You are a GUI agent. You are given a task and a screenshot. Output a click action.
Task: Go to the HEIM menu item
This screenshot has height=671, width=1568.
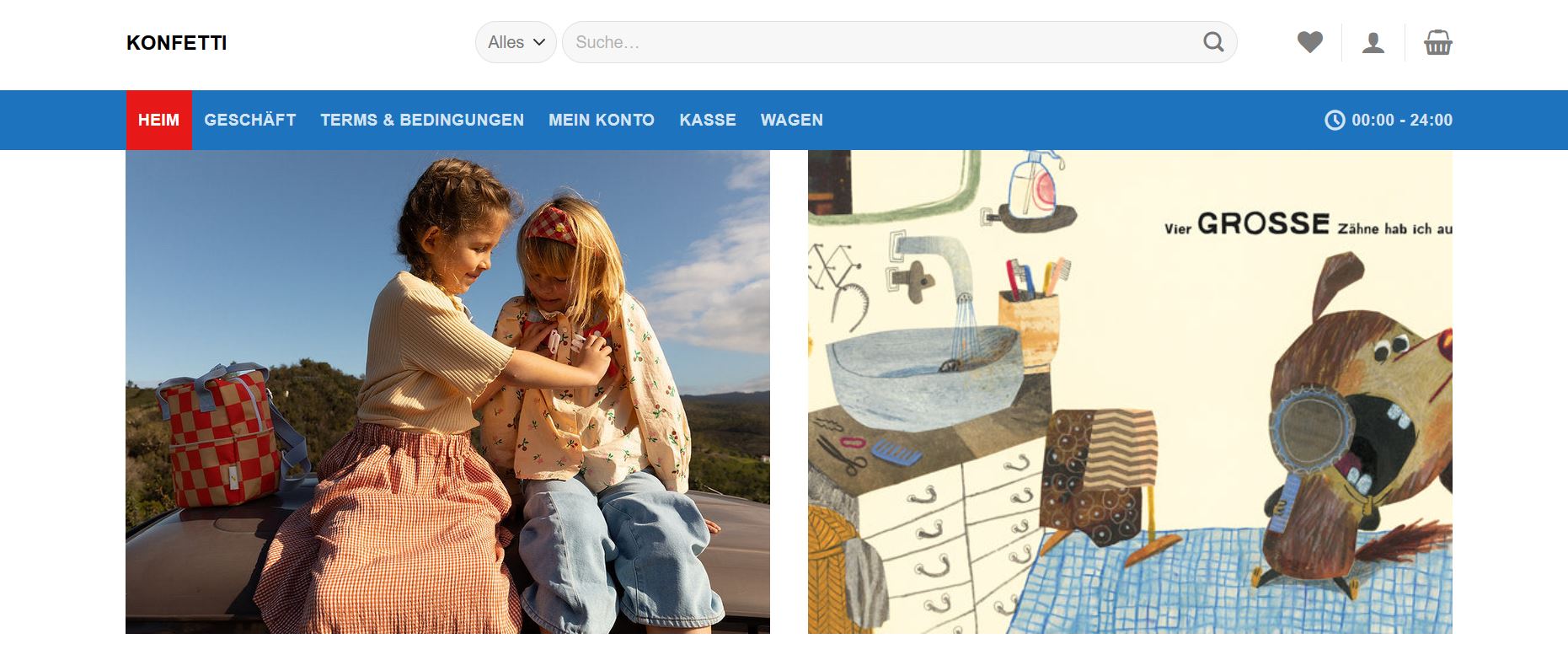(158, 120)
